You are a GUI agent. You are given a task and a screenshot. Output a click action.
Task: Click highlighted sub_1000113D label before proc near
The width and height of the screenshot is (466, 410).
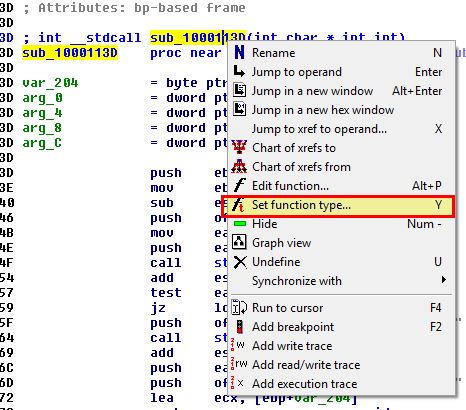[70, 53]
